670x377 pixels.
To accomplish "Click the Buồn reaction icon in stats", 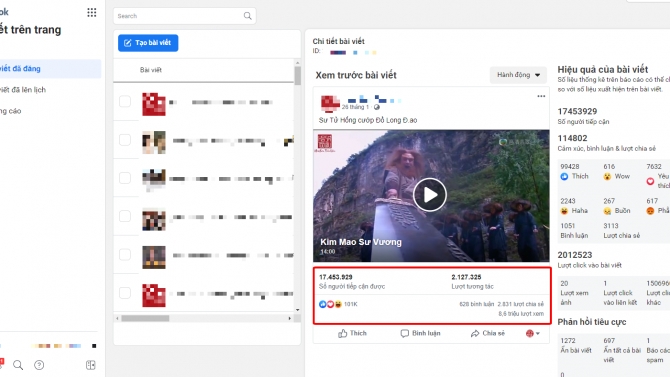I will pyautogui.click(x=607, y=211).
